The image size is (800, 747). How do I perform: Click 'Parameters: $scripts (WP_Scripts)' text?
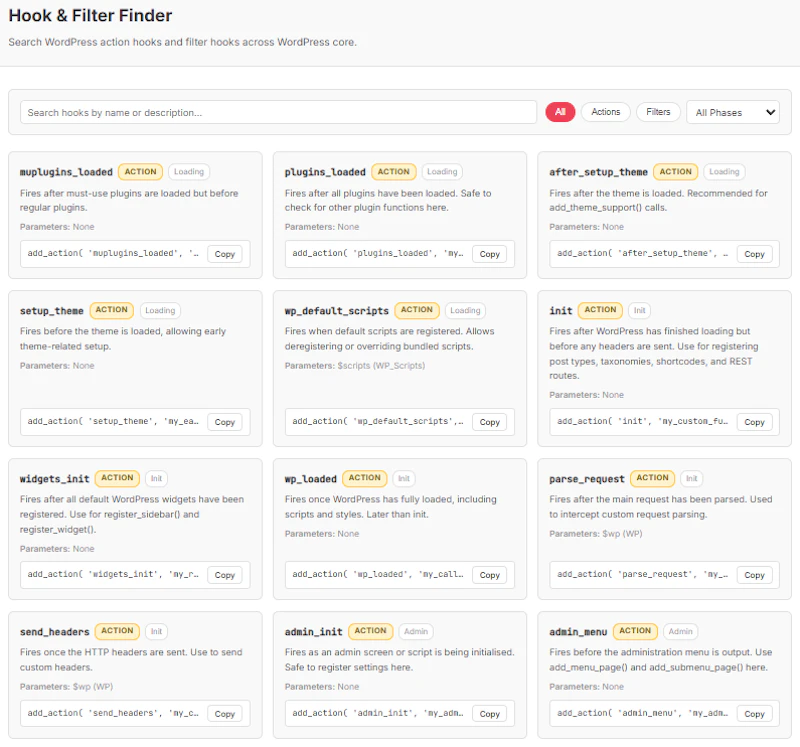[355, 366]
